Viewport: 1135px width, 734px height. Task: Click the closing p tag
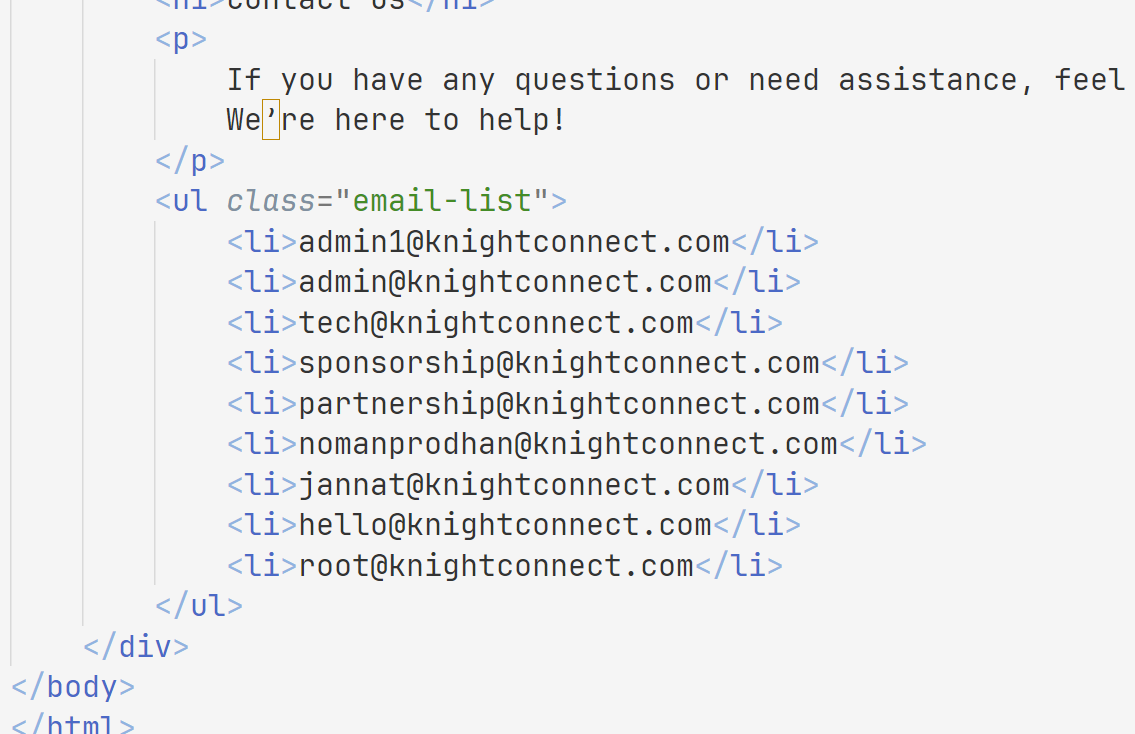coord(190,161)
